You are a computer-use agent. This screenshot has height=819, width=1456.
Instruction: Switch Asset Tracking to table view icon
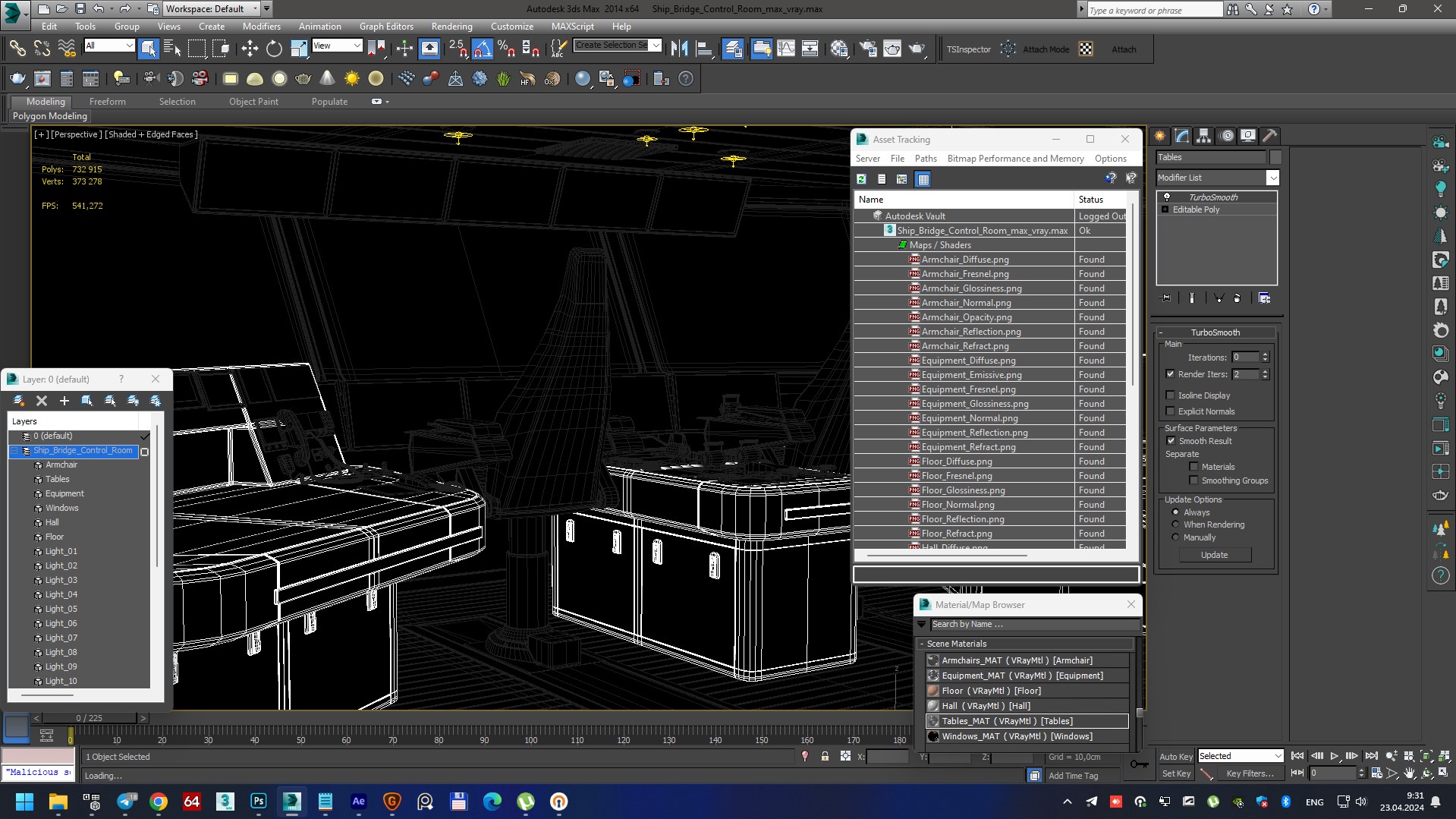923,179
